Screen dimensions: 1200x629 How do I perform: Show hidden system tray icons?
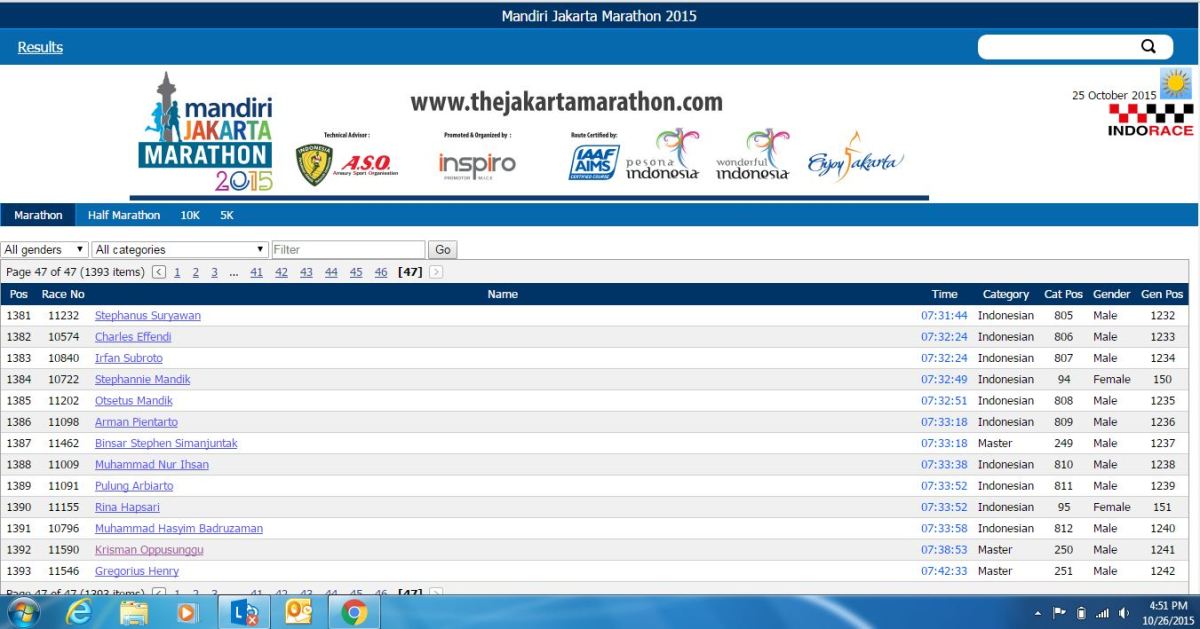coord(1037,612)
